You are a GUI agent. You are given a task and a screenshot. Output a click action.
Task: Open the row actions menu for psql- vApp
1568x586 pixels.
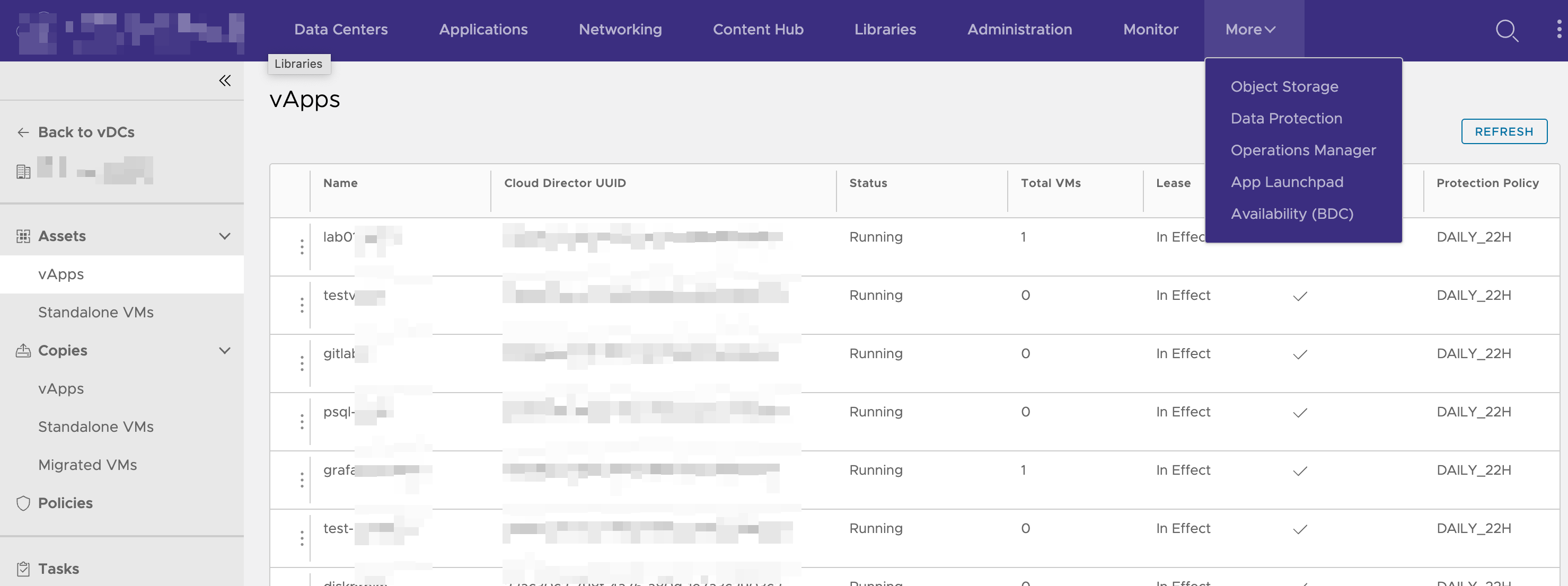tap(302, 422)
